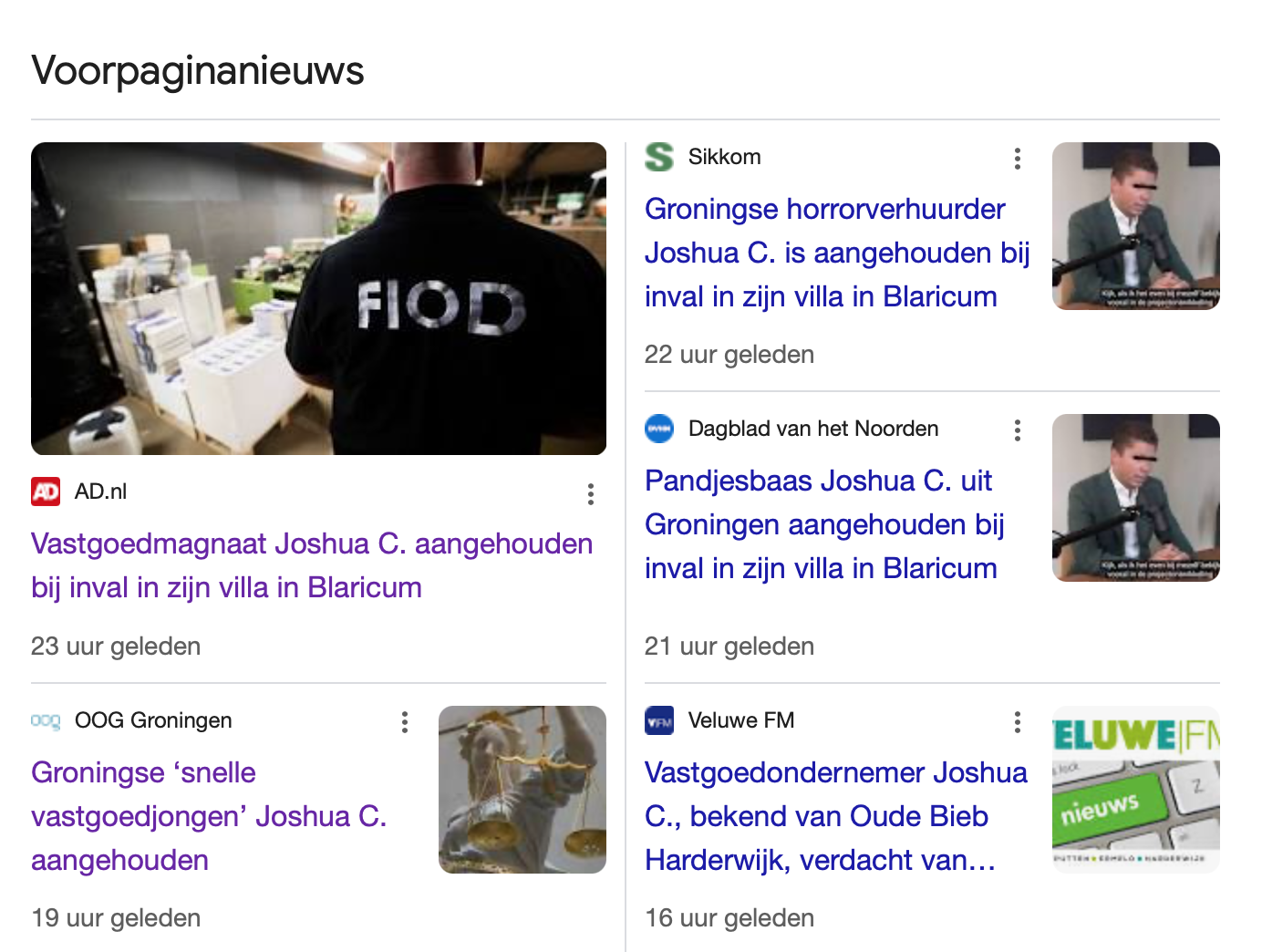Open three-dot menu for Dagblad van het Noorden
Image resolution: width=1262 pixels, height=952 pixels.
[1018, 430]
